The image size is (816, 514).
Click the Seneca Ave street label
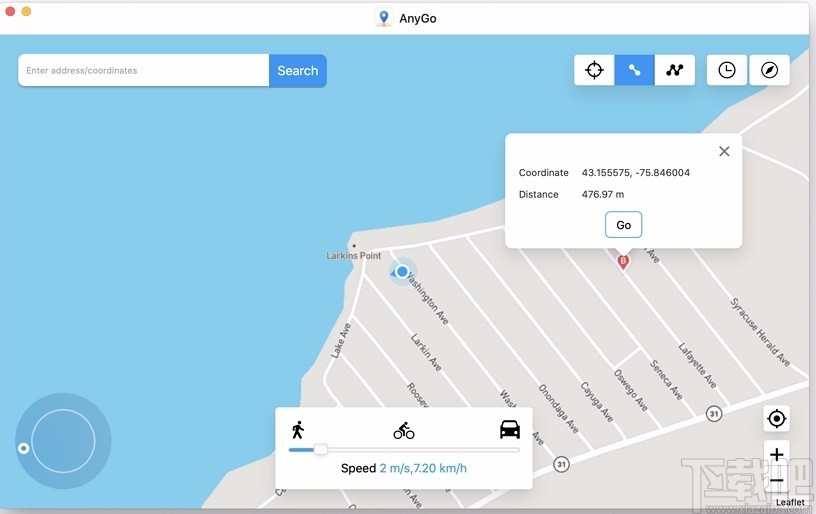pos(666,380)
